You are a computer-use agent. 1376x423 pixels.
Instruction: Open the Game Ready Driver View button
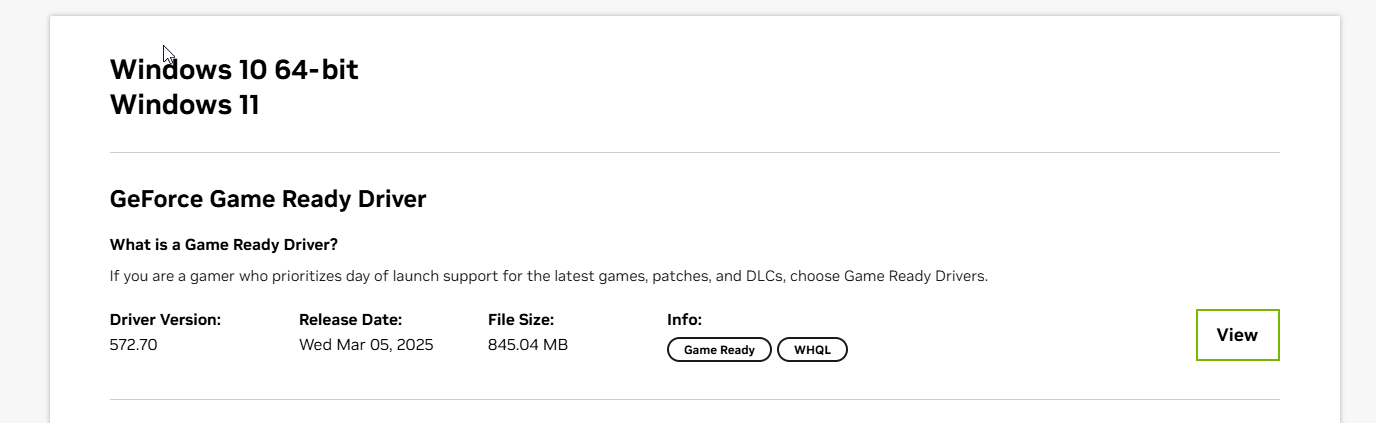coord(1237,335)
